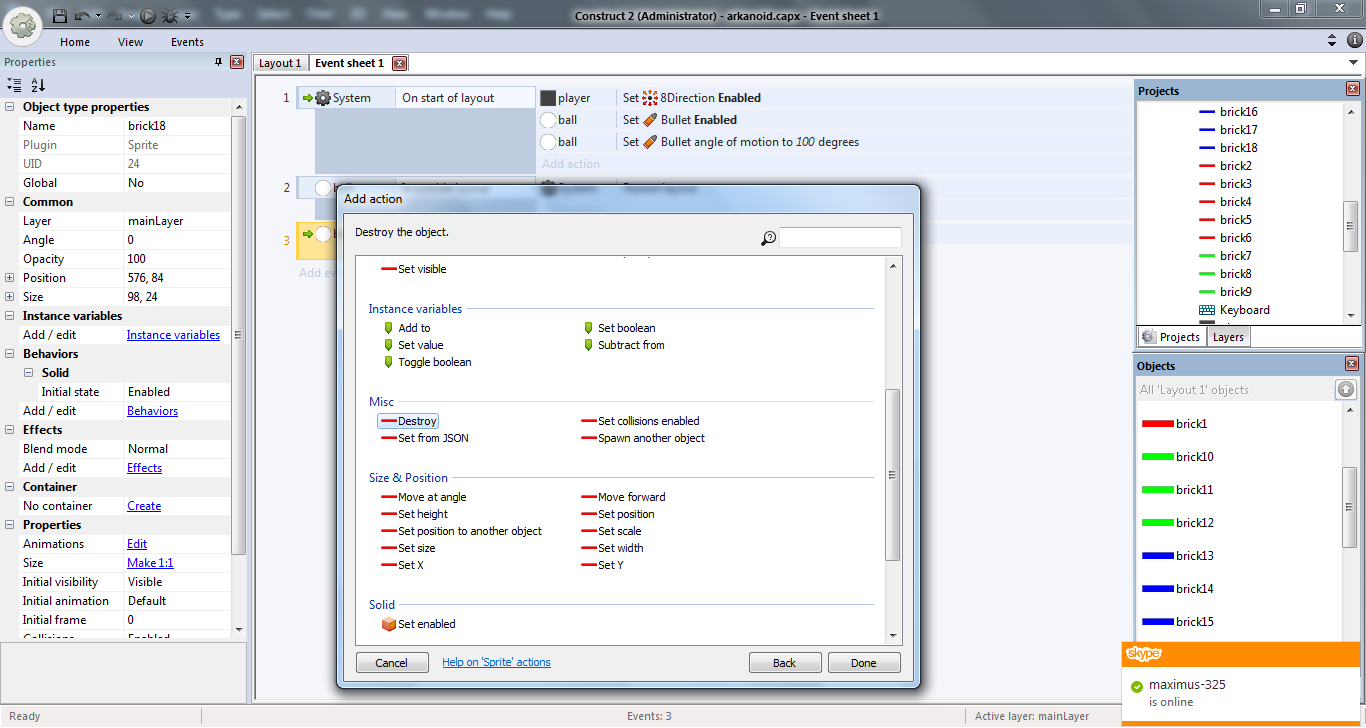1366x728 pixels.
Task: Open the About info icon
Action: [x=1355, y=40]
